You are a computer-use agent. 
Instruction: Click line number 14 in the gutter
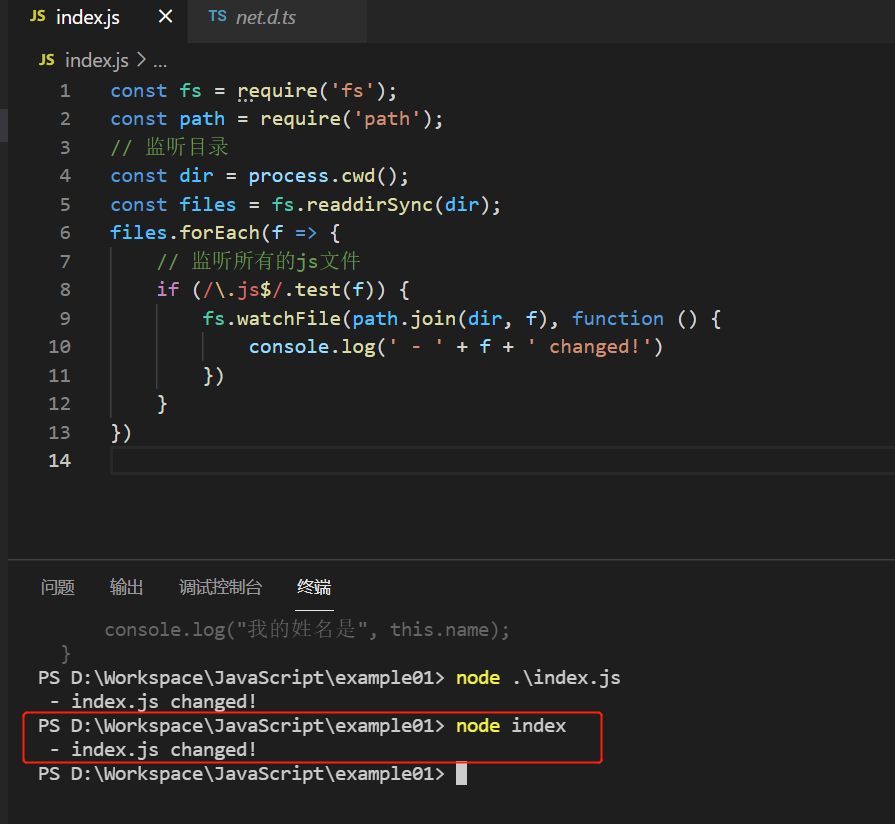point(60,461)
